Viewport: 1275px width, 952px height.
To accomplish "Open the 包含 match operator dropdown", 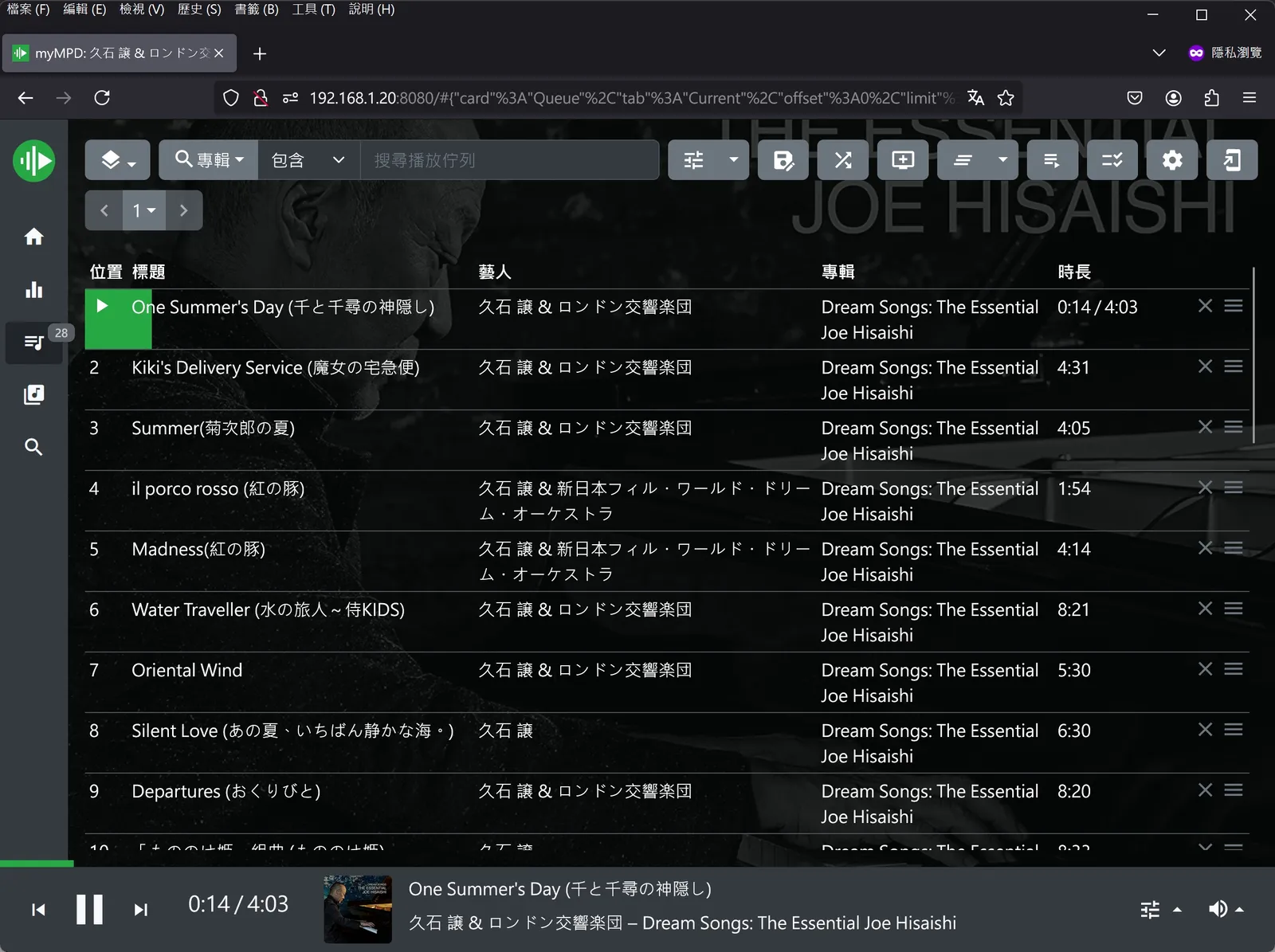I will click(309, 160).
